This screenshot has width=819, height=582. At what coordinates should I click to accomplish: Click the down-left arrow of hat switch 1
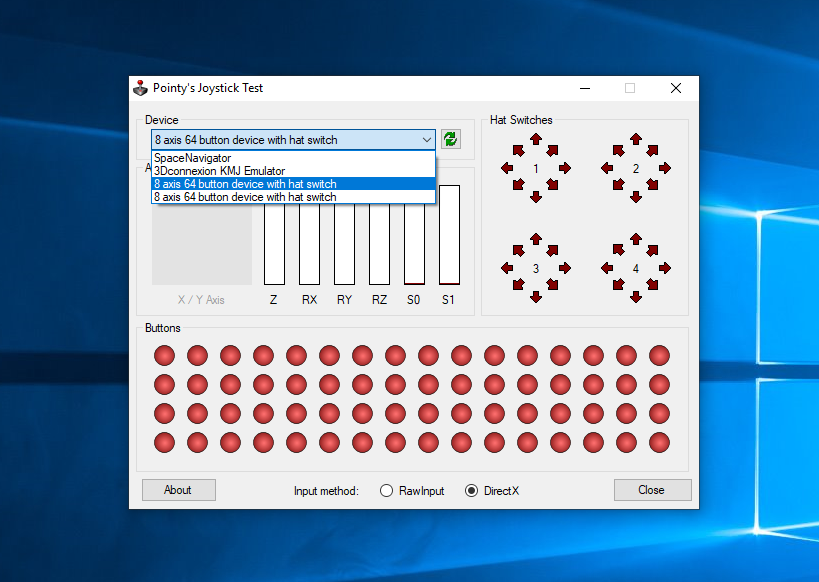519,184
